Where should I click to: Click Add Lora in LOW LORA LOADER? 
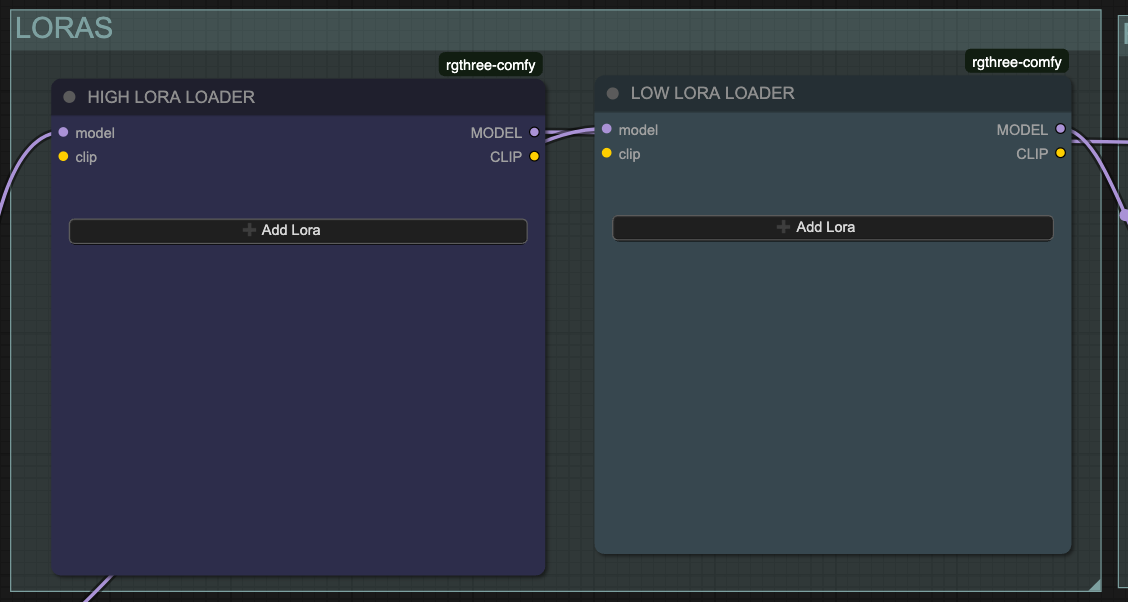click(832, 227)
